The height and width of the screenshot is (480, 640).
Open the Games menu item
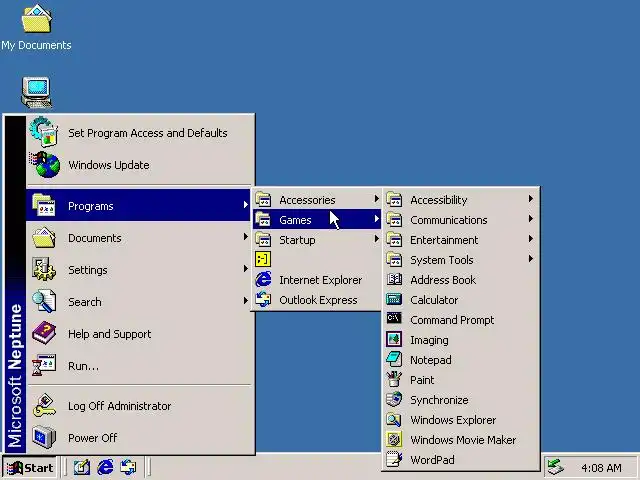click(x=317, y=220)
